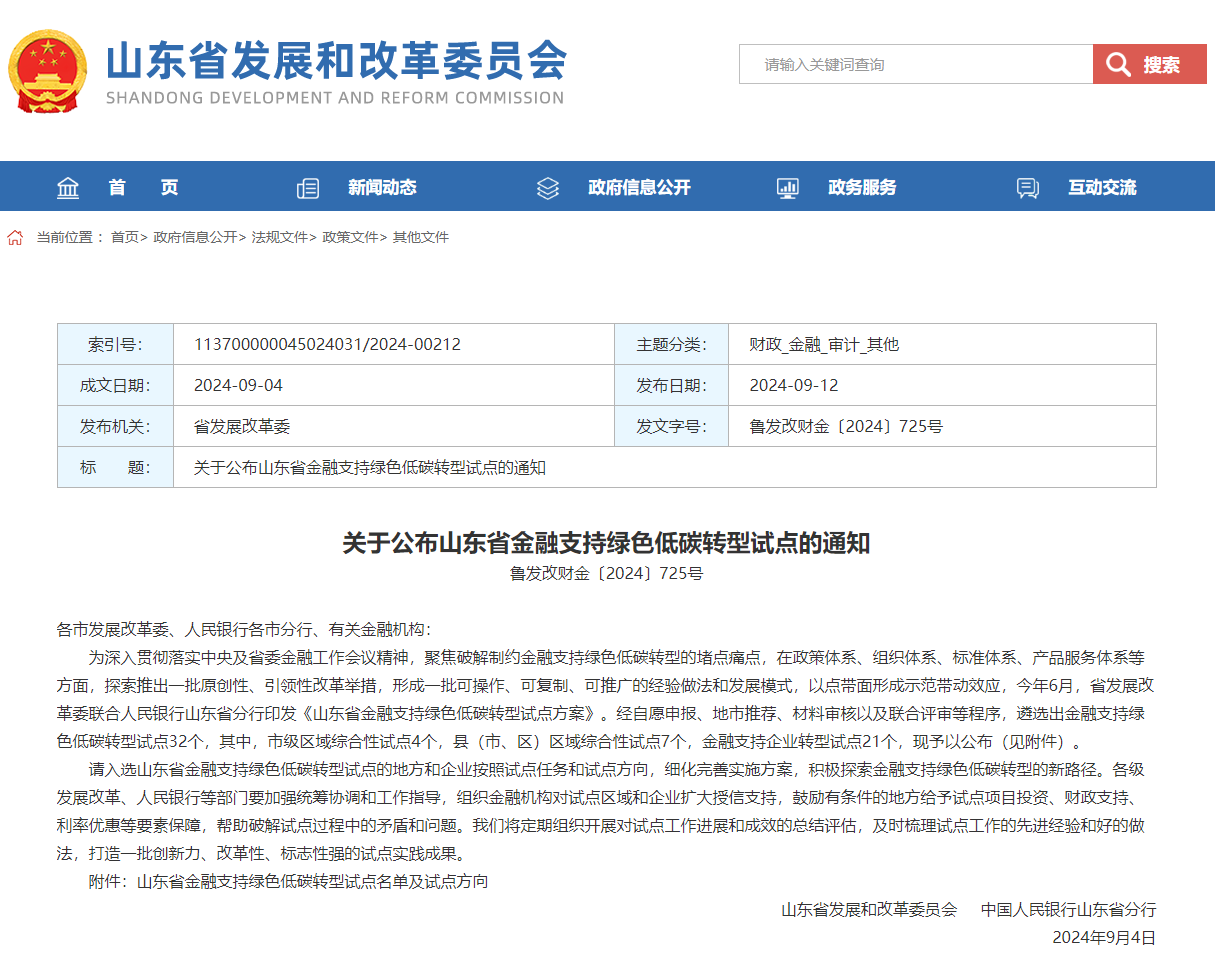Image resolution: width=1215 pixels, height=955 pixels.
Task: Click the chat bubble icon for 互动交流
Action: tap(1027, 188)
